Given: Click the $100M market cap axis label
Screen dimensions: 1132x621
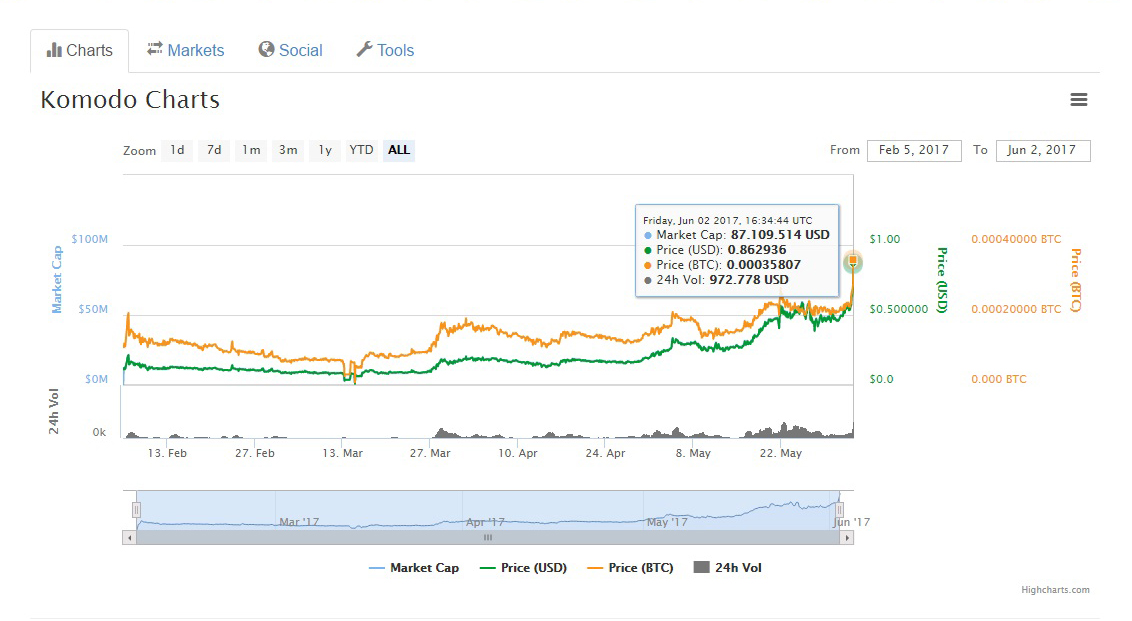Looking at the screenshot, I should click(x=90, y=239).
